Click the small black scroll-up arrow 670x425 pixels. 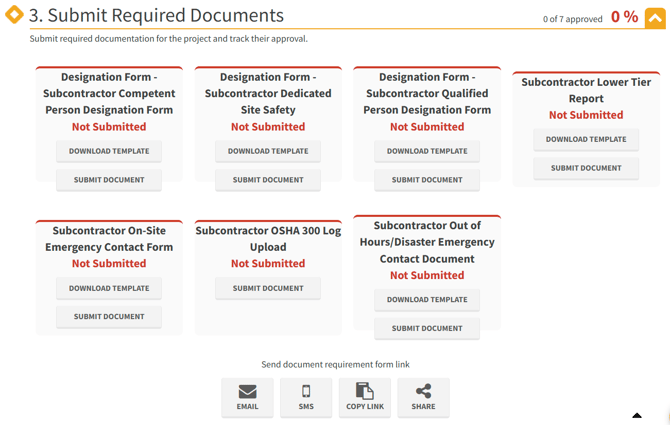pos(637,415)
